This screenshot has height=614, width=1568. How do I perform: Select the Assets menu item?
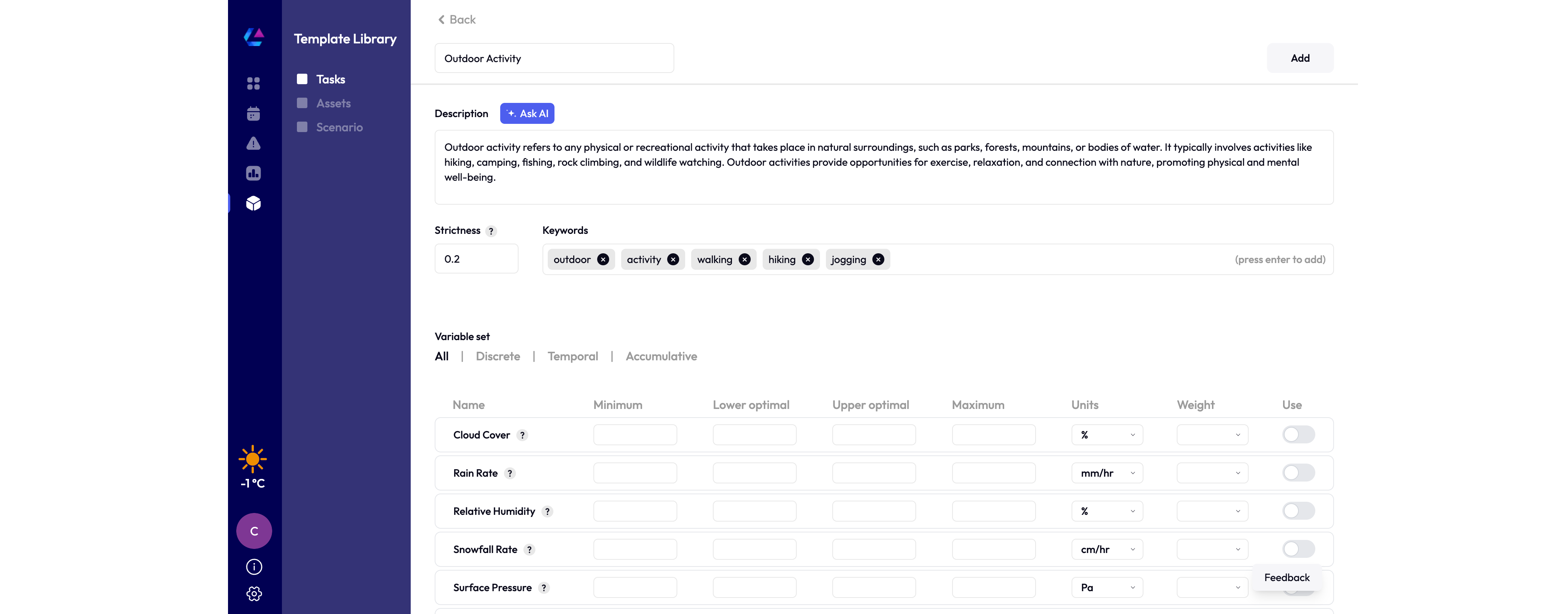(333, 103)
